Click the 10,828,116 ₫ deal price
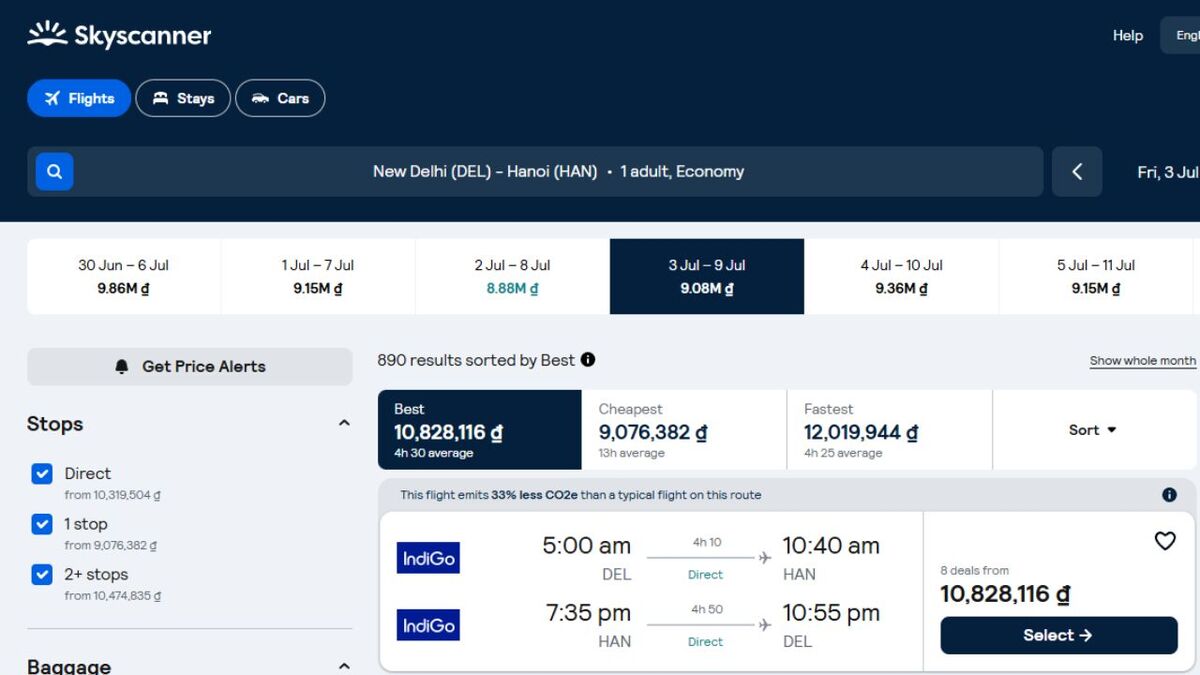The width and height of the screenshot is (1200, 675). click(x=1005, y=594)
